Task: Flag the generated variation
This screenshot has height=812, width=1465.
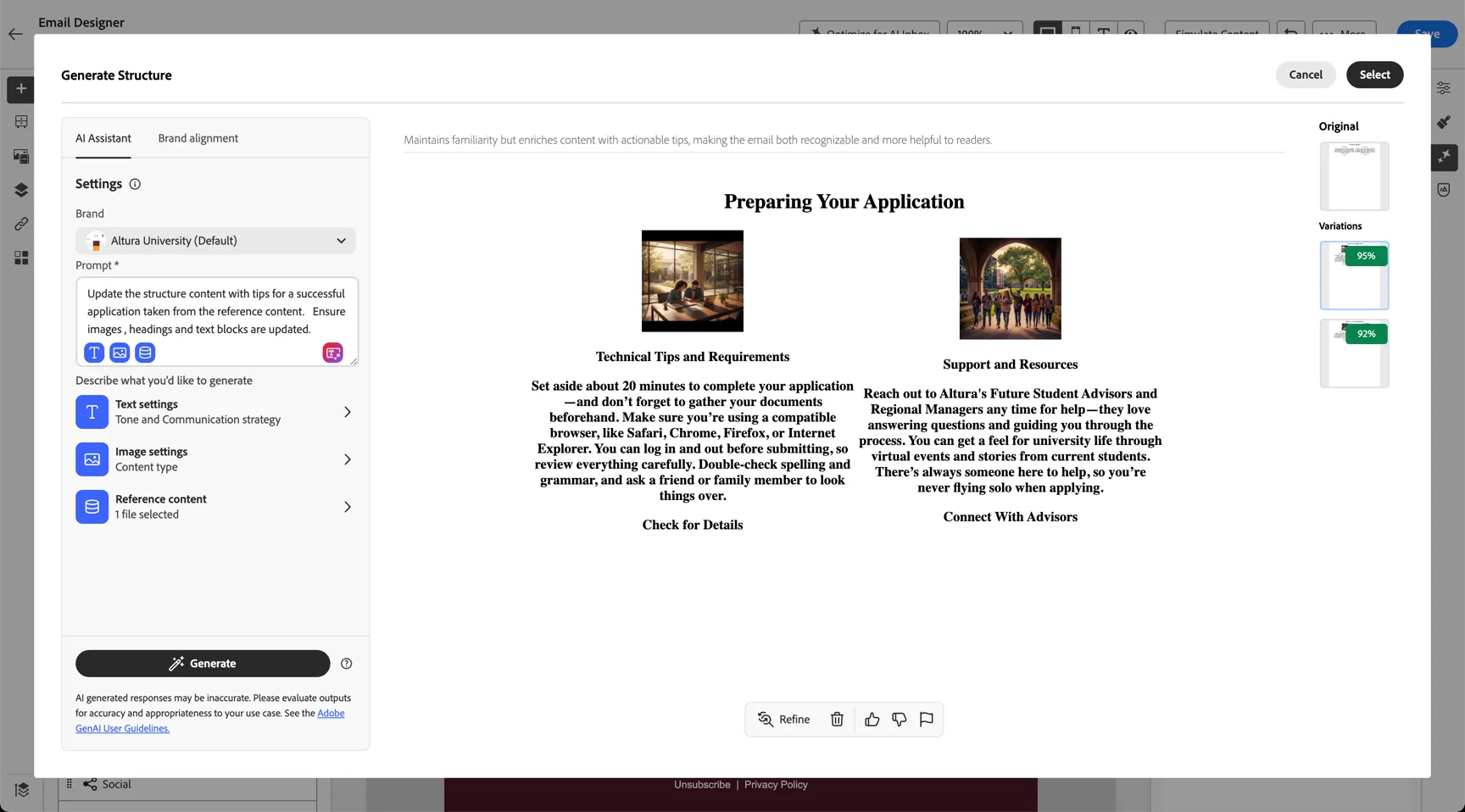Action: [x=926, y=720]
